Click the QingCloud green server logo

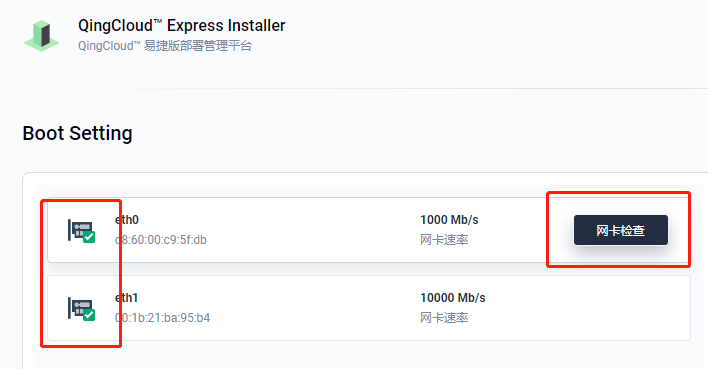(x=42, y=36)
